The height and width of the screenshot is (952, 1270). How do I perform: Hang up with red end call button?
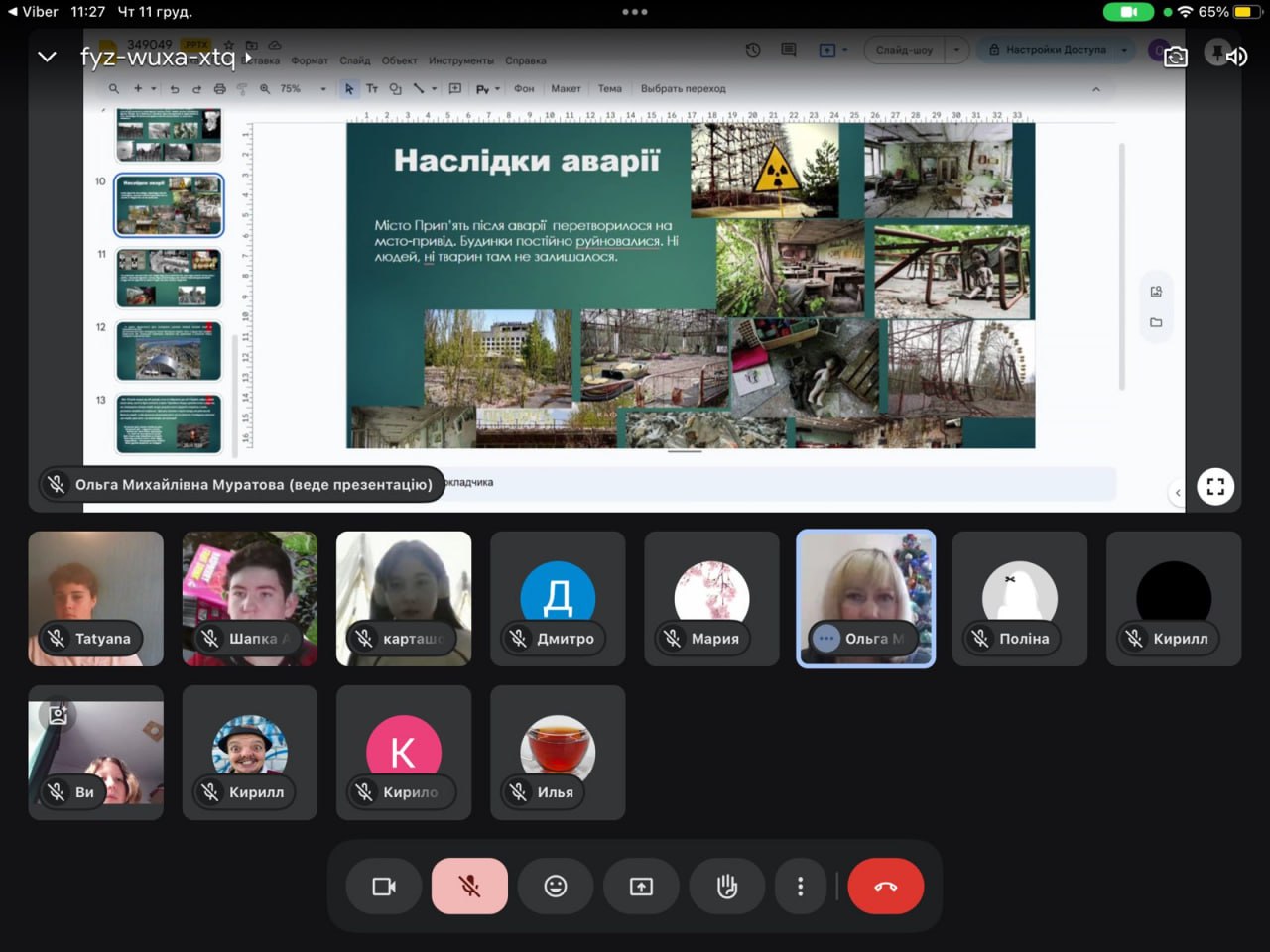[x=886, y=886]
